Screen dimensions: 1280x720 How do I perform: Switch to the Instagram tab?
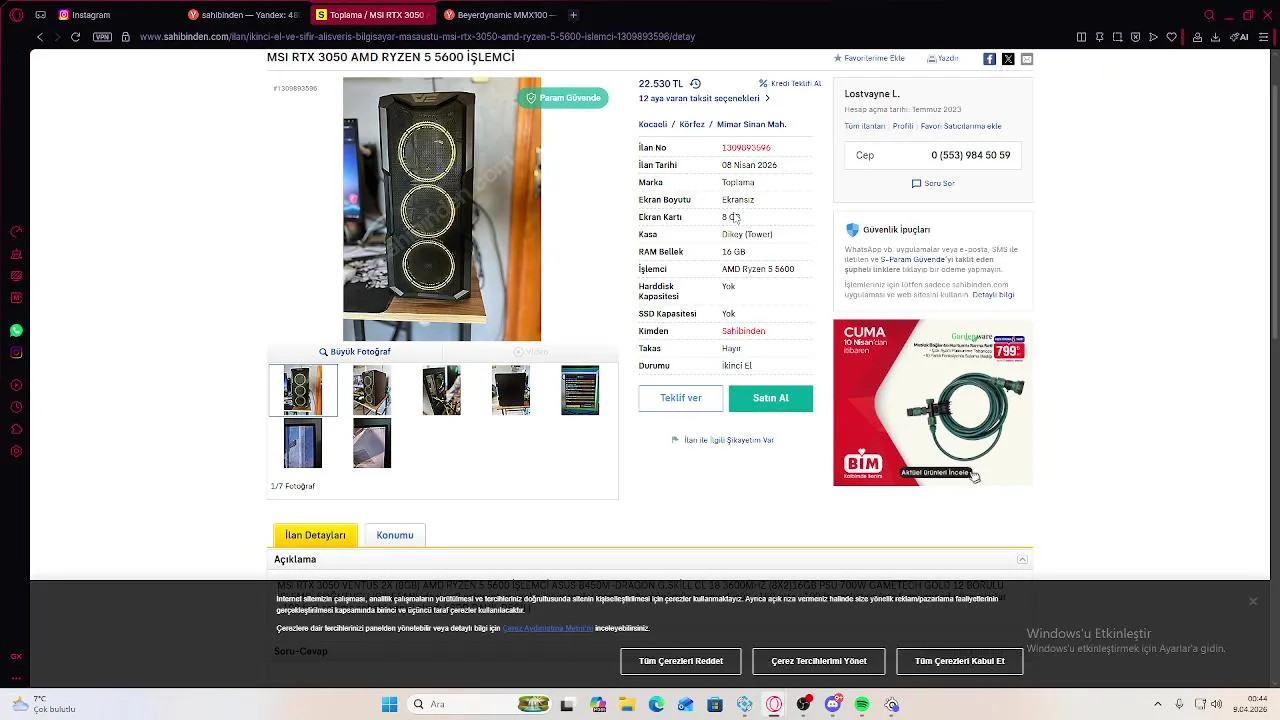[x=116, y=15]
